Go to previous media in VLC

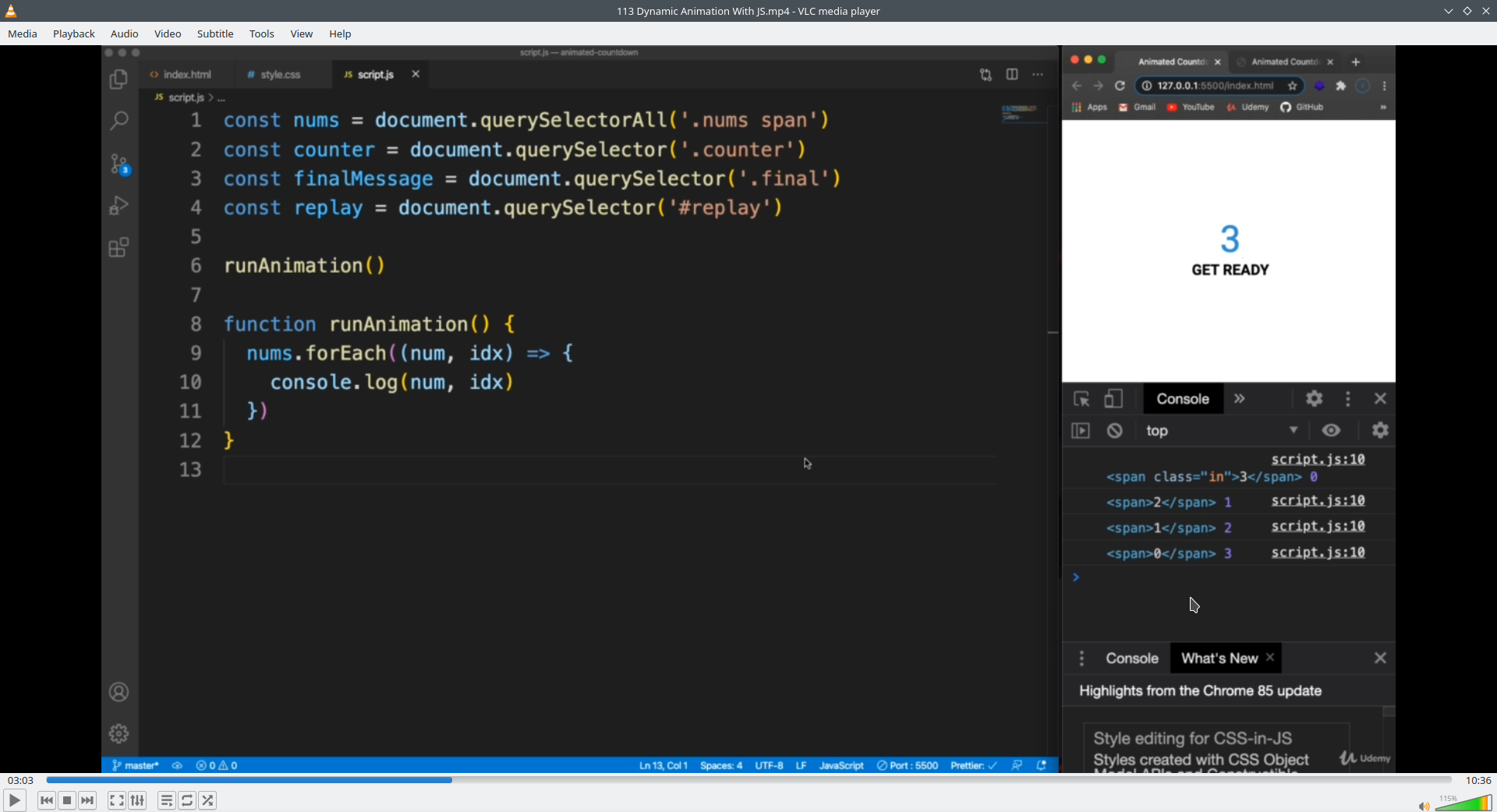coord(47,800)
